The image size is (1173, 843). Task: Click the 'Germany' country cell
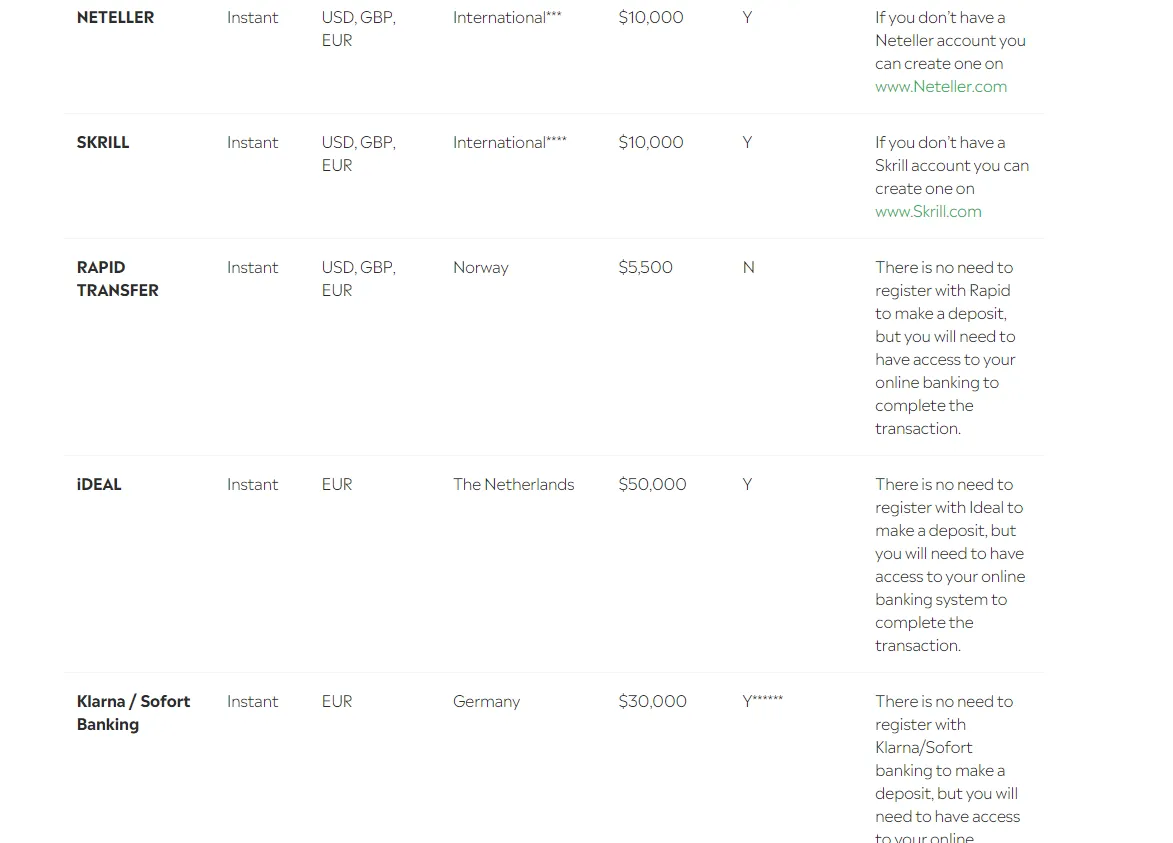tap(486, 701)
